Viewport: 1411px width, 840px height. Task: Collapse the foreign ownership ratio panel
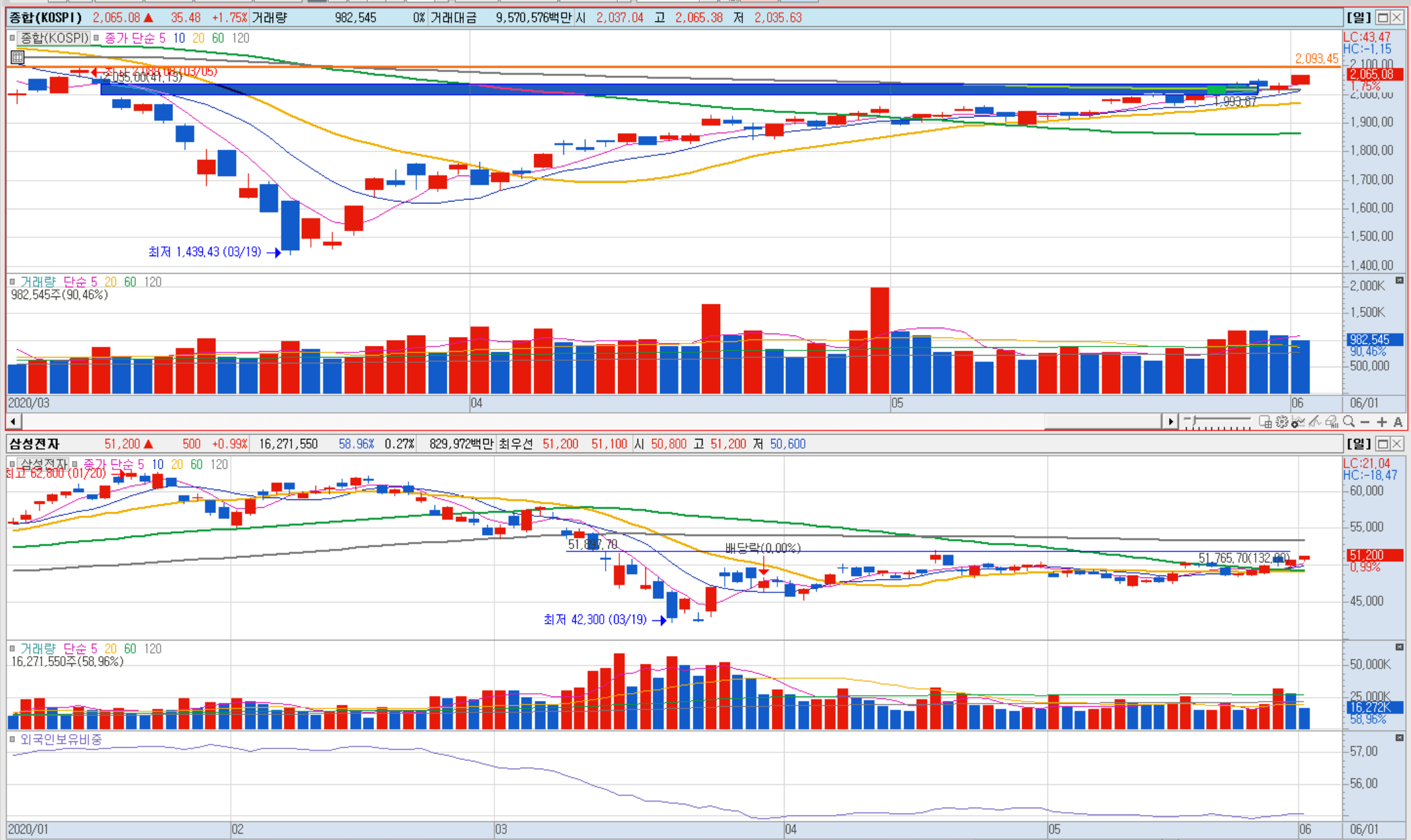coord(1399,738)
